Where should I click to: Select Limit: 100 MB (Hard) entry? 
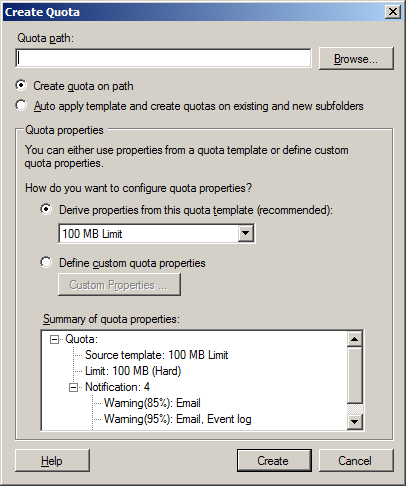pos(133,371)
